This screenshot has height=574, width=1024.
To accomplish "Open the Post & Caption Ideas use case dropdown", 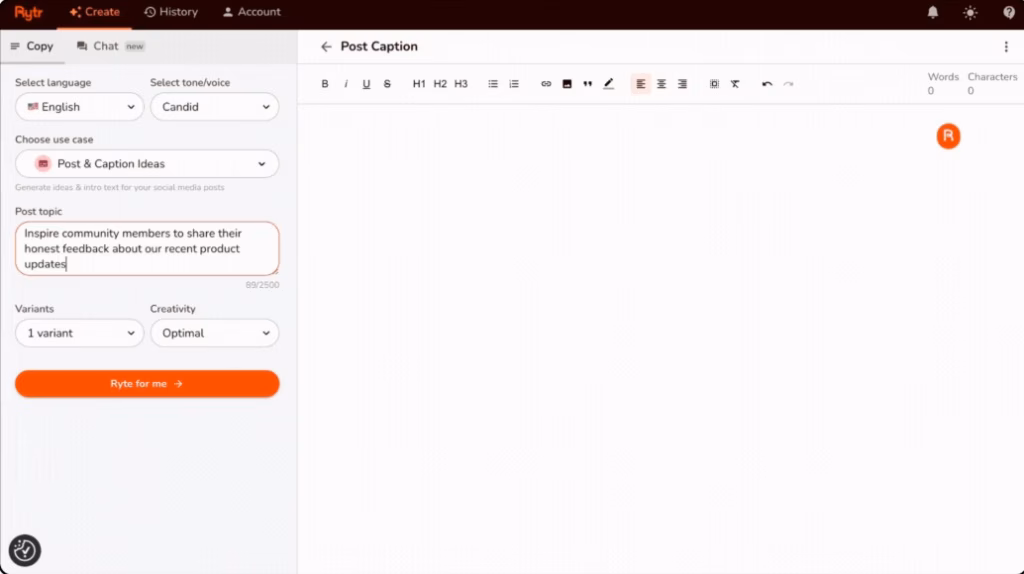I will point(147,164).
